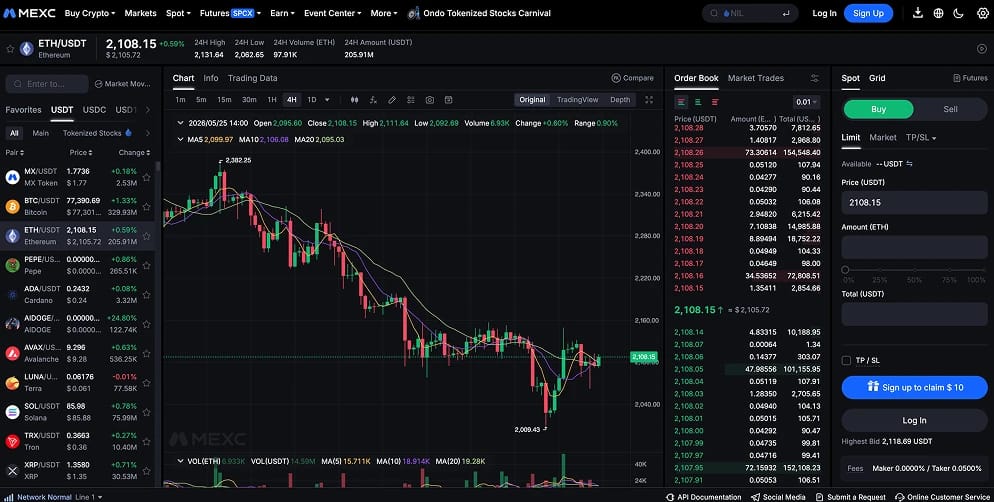Open Markets link in navigation
This screenshot has width=994, height=502.
140,13
